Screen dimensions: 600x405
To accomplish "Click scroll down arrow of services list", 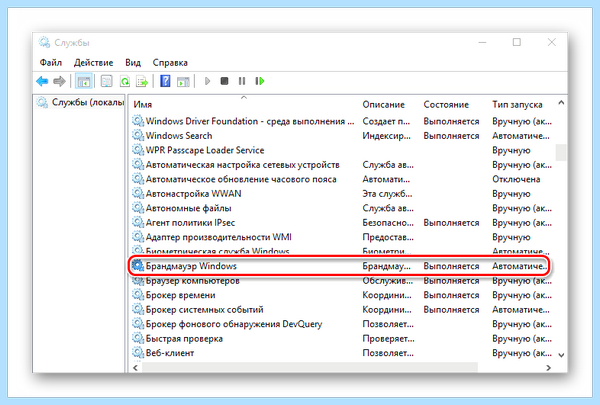I will click(x=561, y=355).
